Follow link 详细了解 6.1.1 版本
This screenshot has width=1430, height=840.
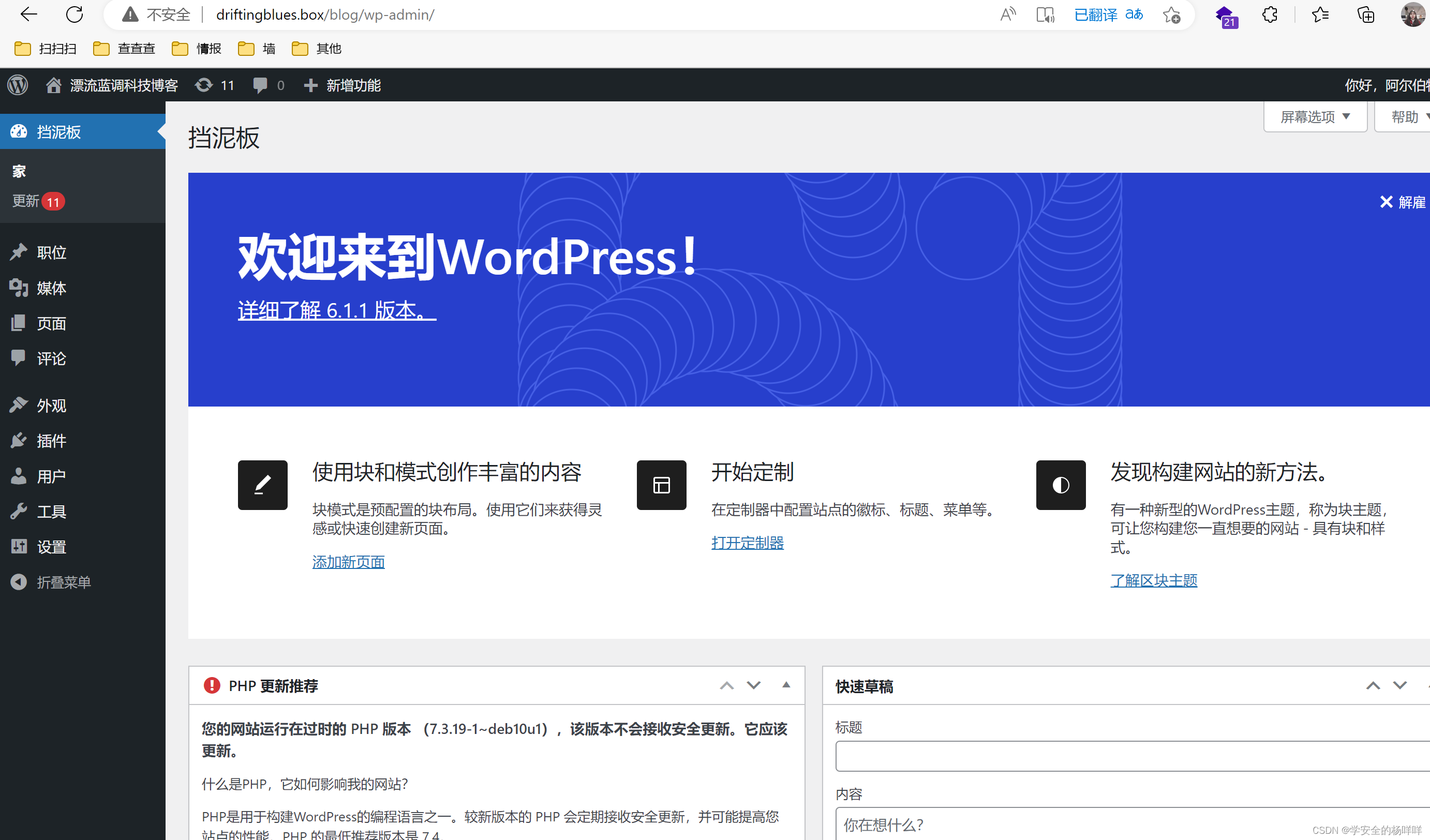[x=337, y=310]
